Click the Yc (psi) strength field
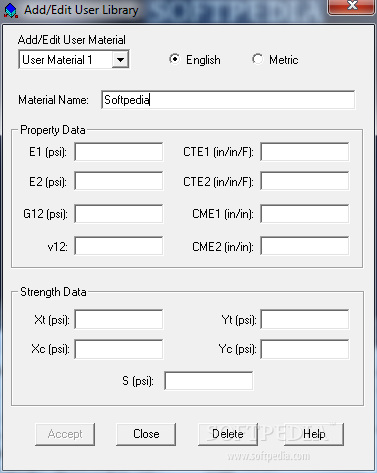This screenshot has height=473, width=377. pyautogui.click(x=305, y=349)
